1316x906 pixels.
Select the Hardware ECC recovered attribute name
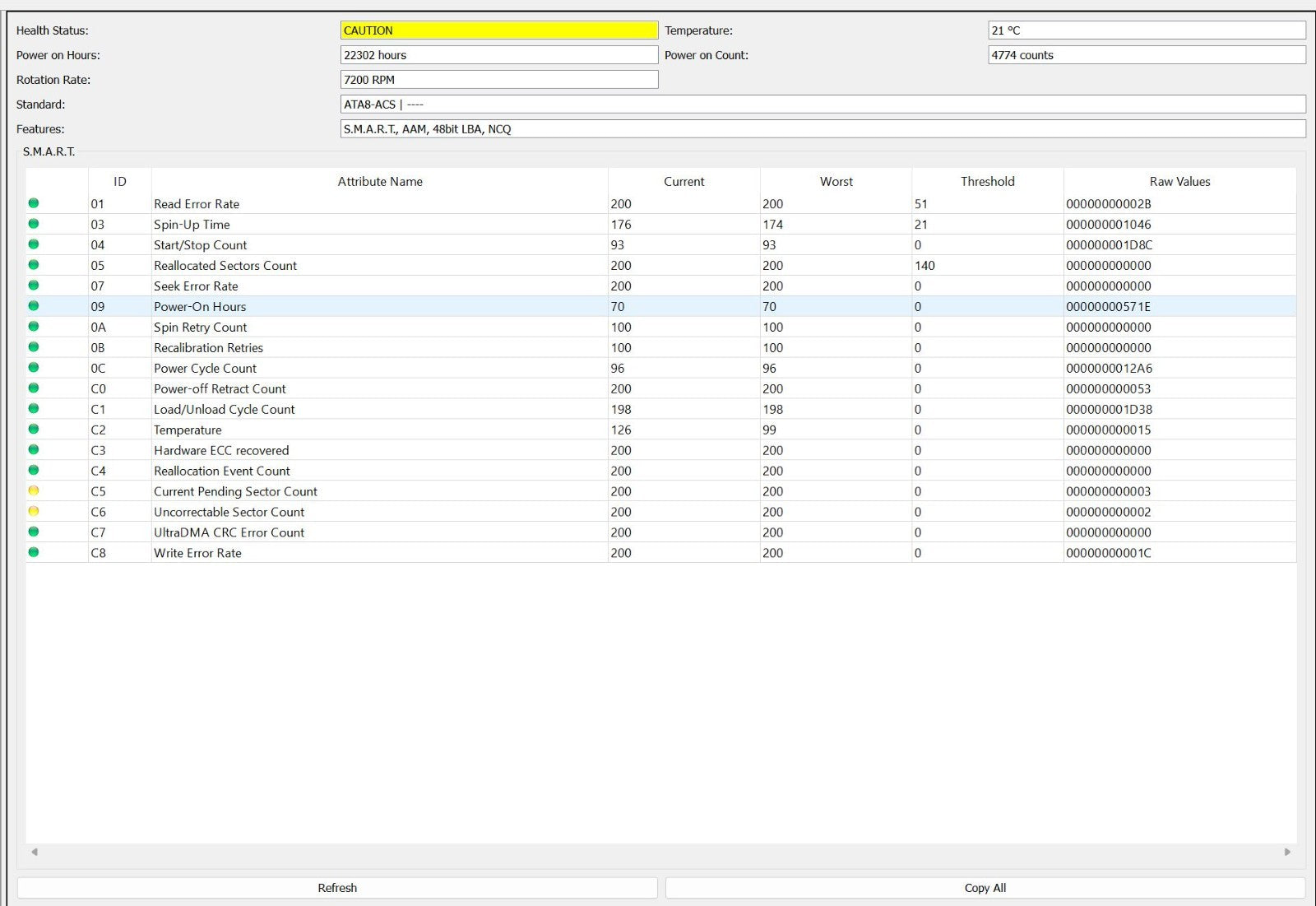221,451
